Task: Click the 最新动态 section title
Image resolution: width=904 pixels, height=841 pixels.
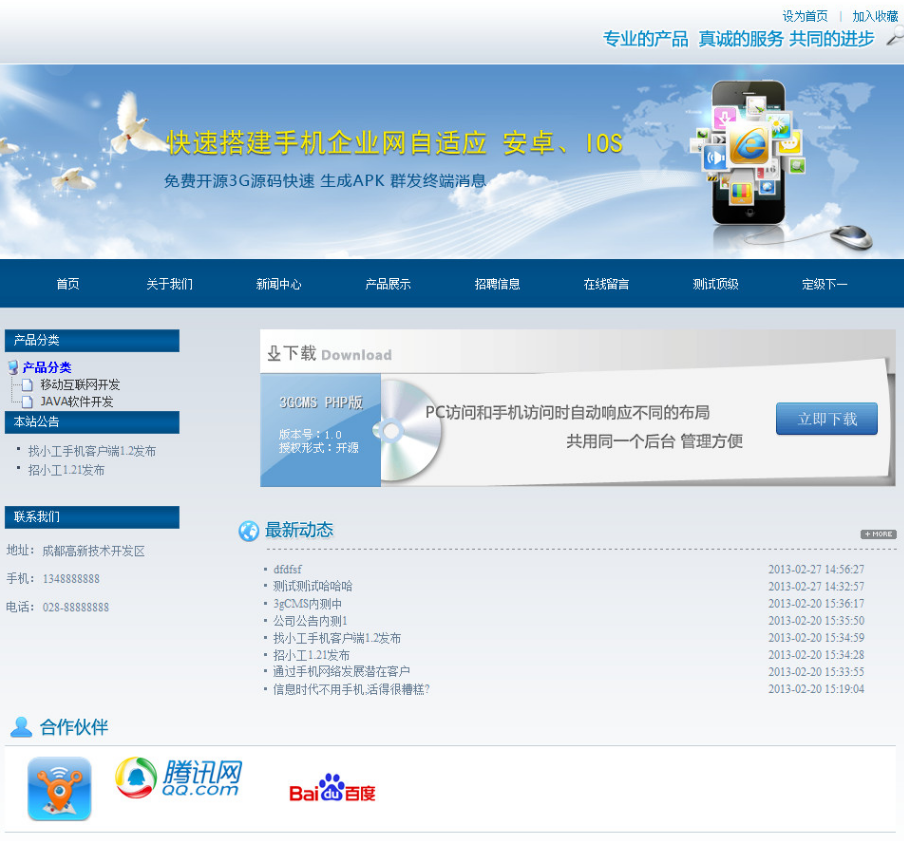Action: (x=299, y=530)
